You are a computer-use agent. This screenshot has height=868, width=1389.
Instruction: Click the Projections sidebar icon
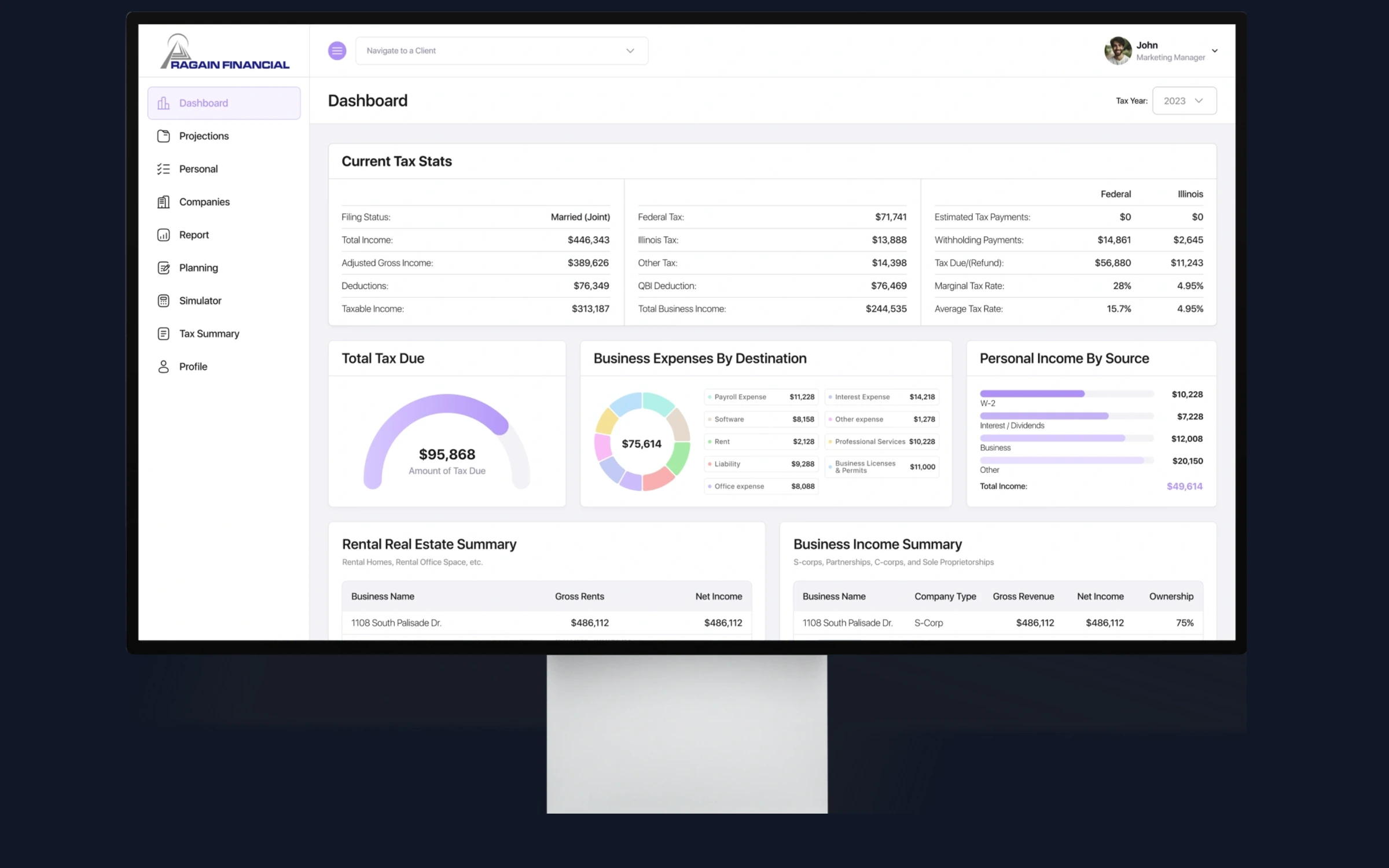click(164, 136)
